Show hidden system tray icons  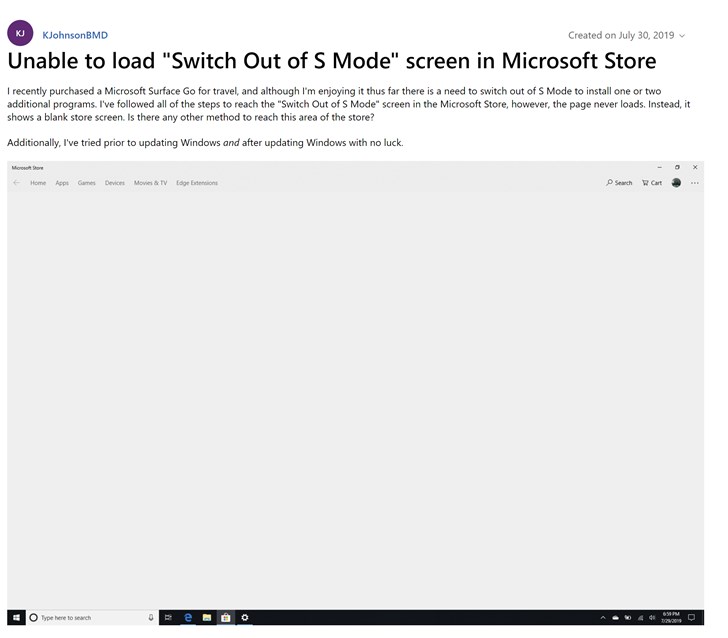(603, 618)
